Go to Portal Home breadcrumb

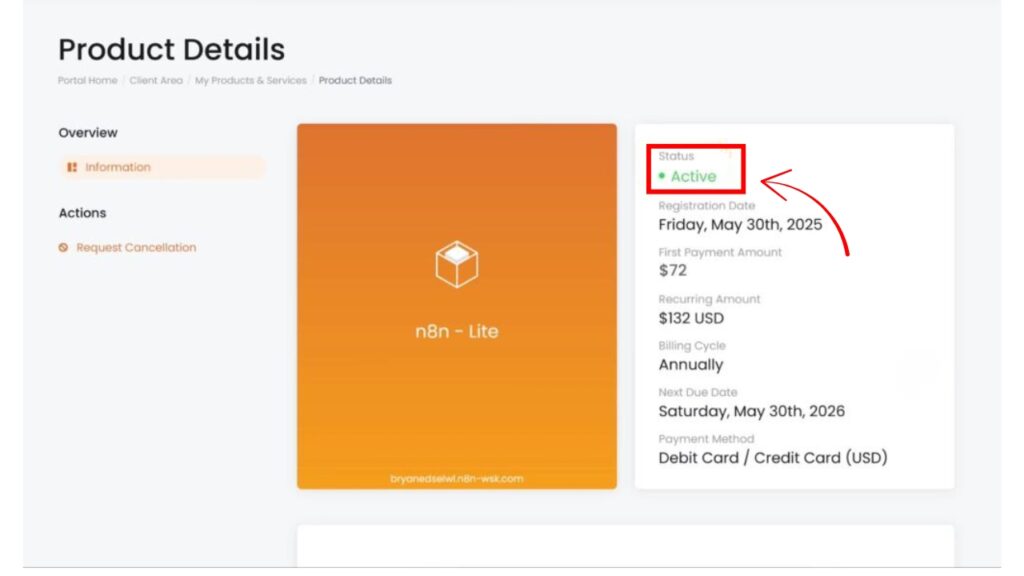pos(87,81)
